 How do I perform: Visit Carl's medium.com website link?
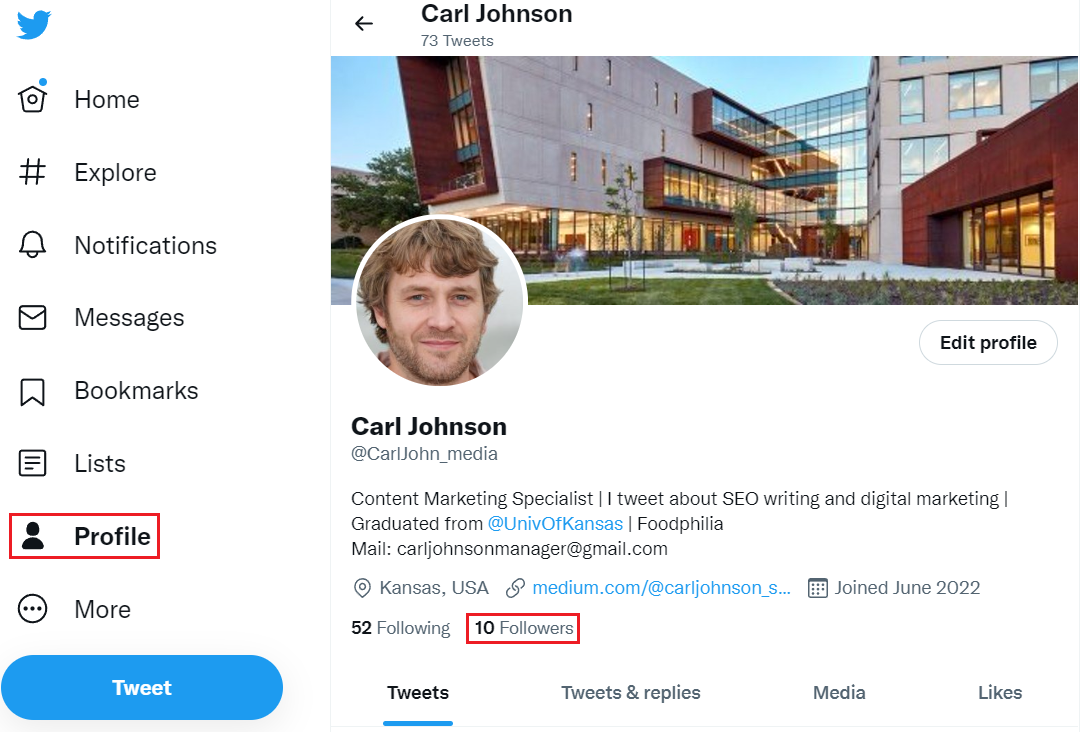tap(661, 588)
